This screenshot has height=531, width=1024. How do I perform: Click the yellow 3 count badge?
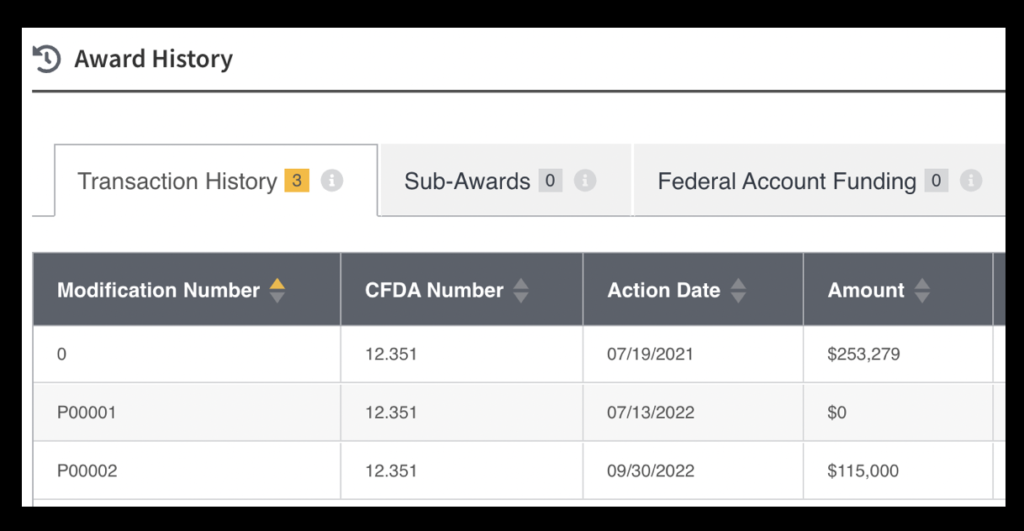[296, 180]
